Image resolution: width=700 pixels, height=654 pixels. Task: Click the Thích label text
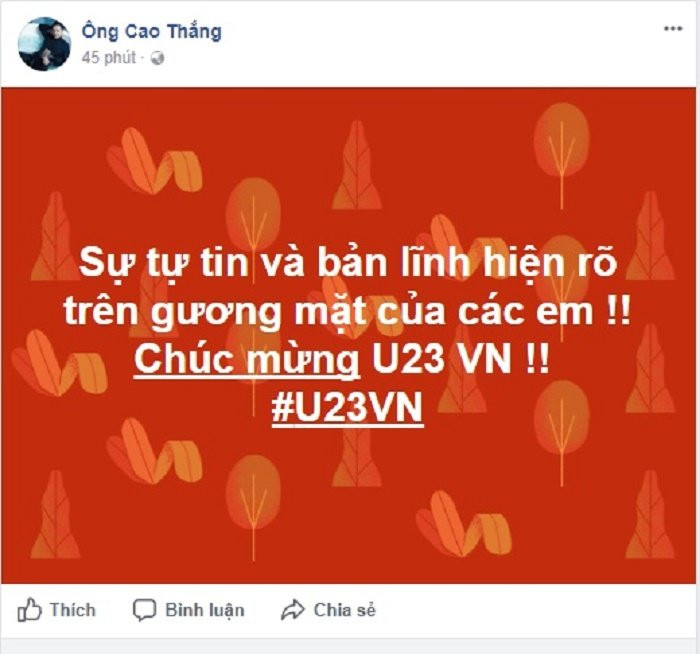(73, 610)
